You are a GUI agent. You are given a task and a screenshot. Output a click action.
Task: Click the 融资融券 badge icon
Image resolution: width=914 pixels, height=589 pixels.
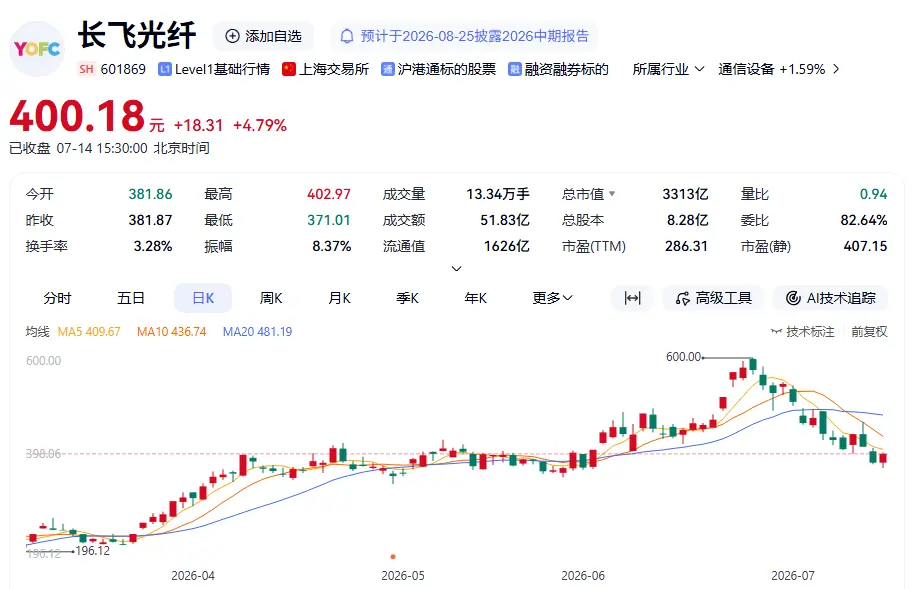515,69
